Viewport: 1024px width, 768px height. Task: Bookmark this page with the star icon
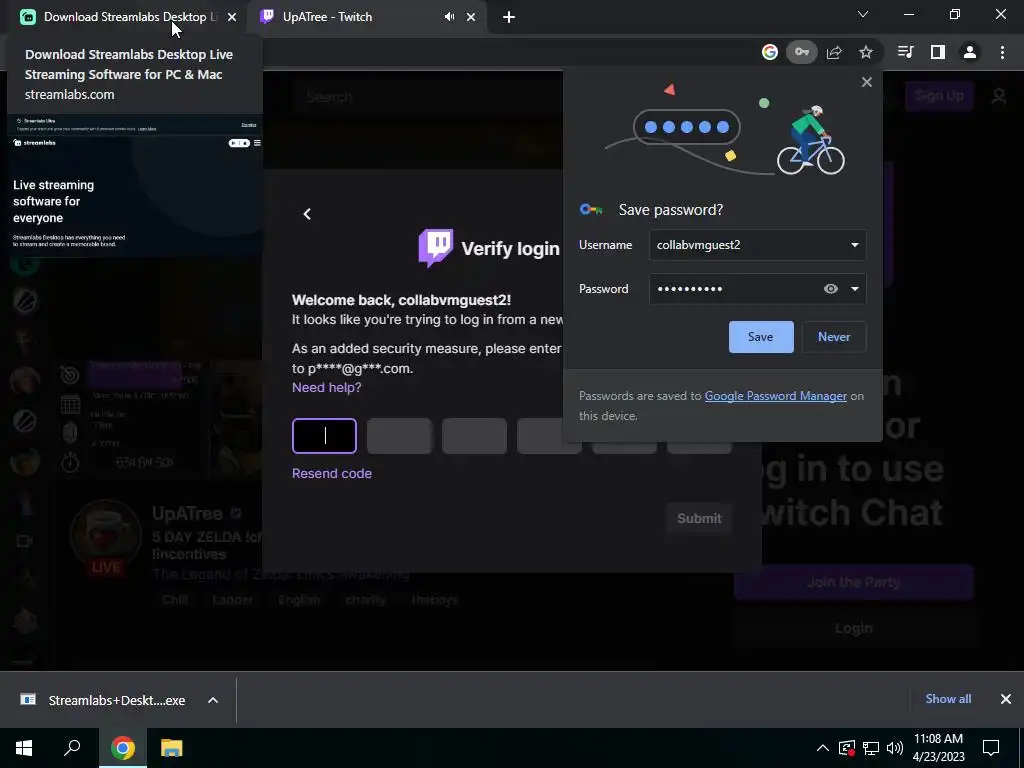866,52
